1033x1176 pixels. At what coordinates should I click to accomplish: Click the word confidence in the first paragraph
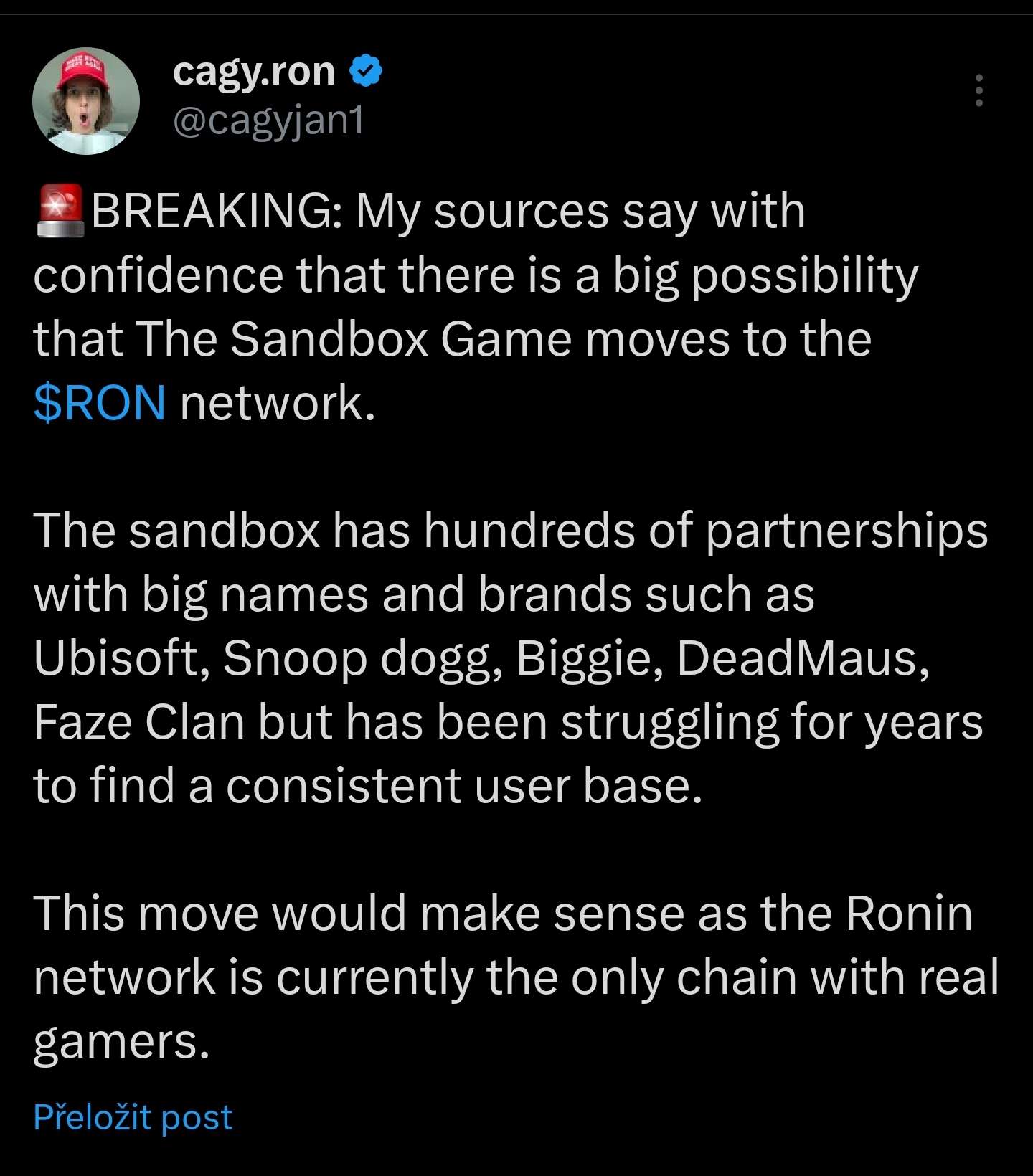click(159, 275)
